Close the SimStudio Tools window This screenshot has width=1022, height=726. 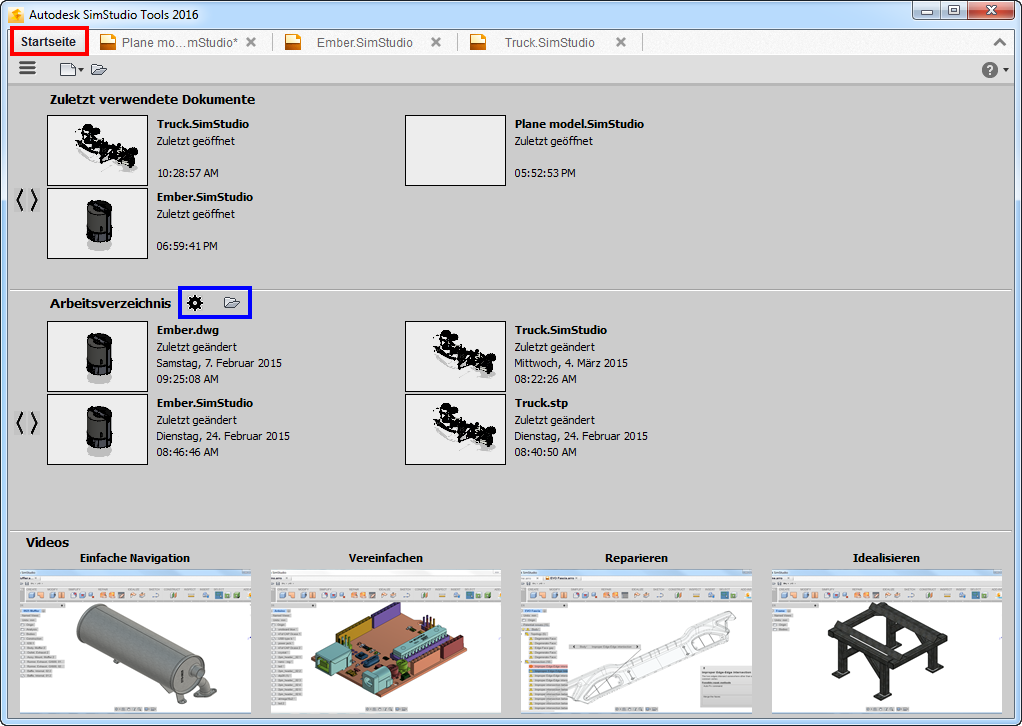[991, 11]
